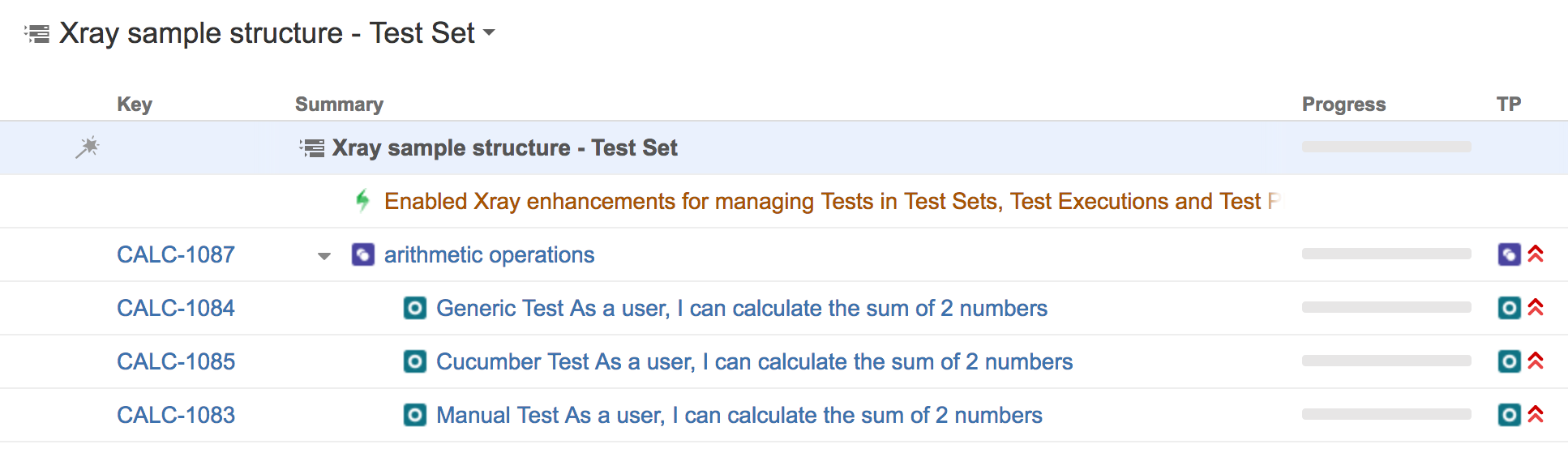Click the Summary column header
The height and width of the screenshot is (457, 1568).
point(339,105)
